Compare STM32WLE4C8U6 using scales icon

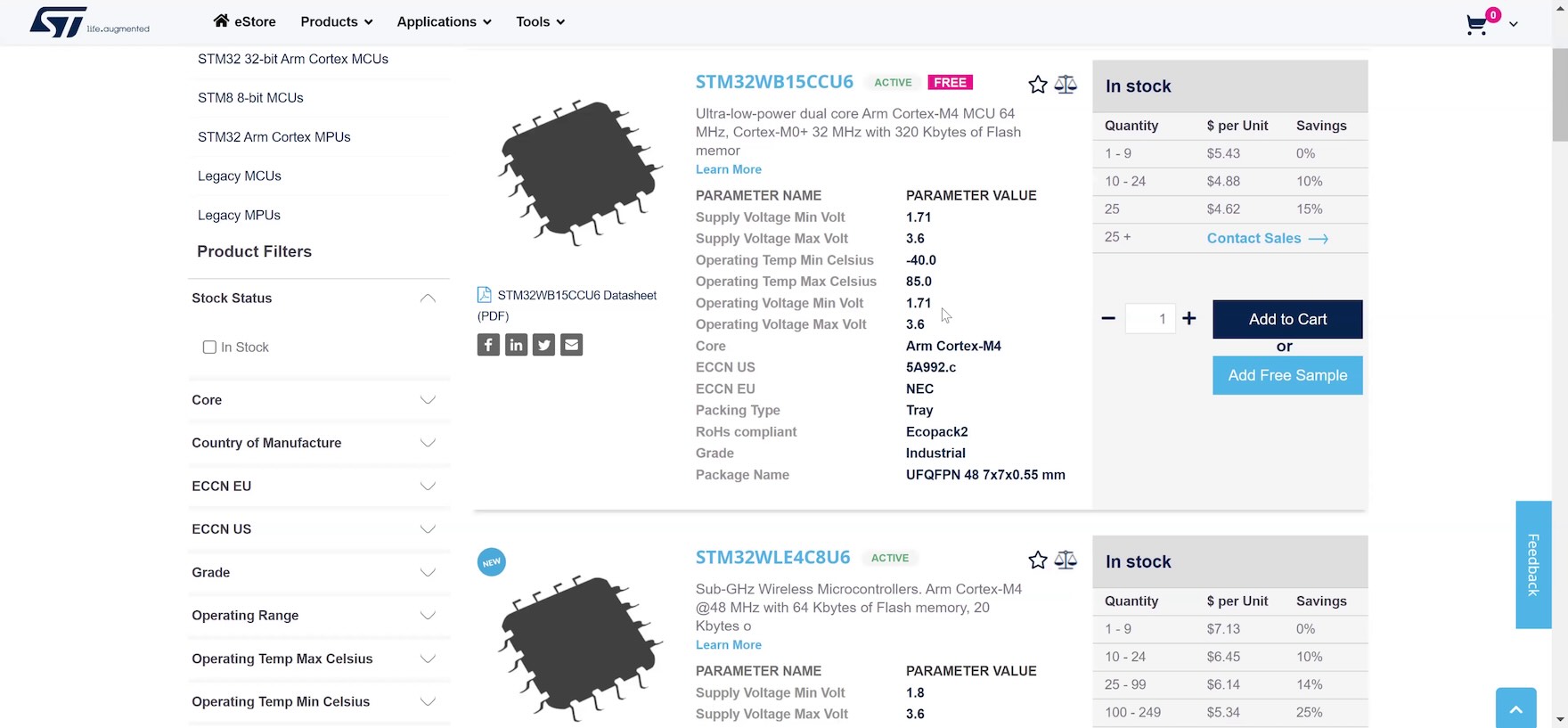1066,560
